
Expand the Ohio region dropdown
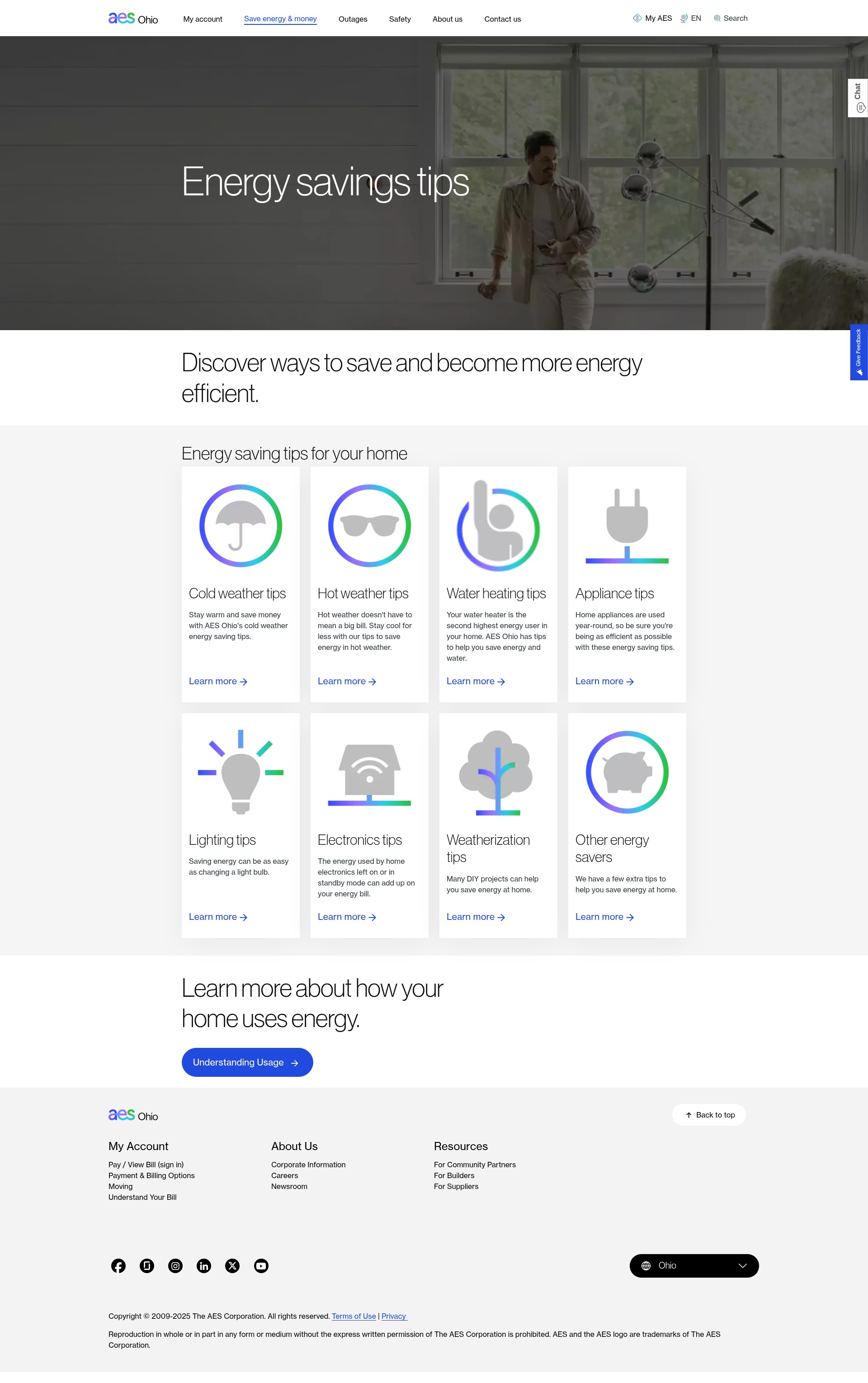coord(694,1266)
